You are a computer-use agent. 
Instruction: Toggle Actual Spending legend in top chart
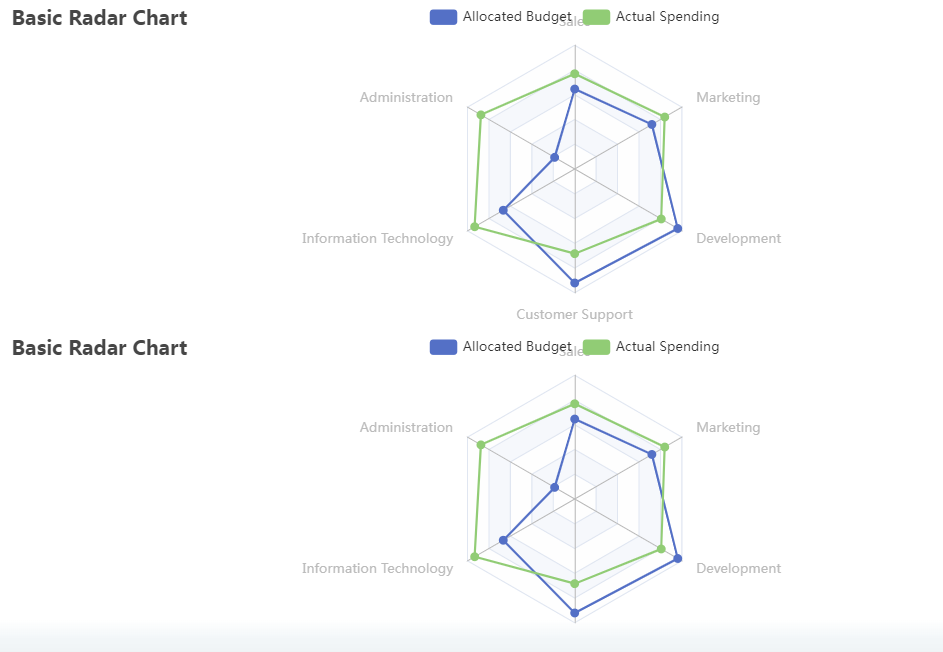coord(651,17)
